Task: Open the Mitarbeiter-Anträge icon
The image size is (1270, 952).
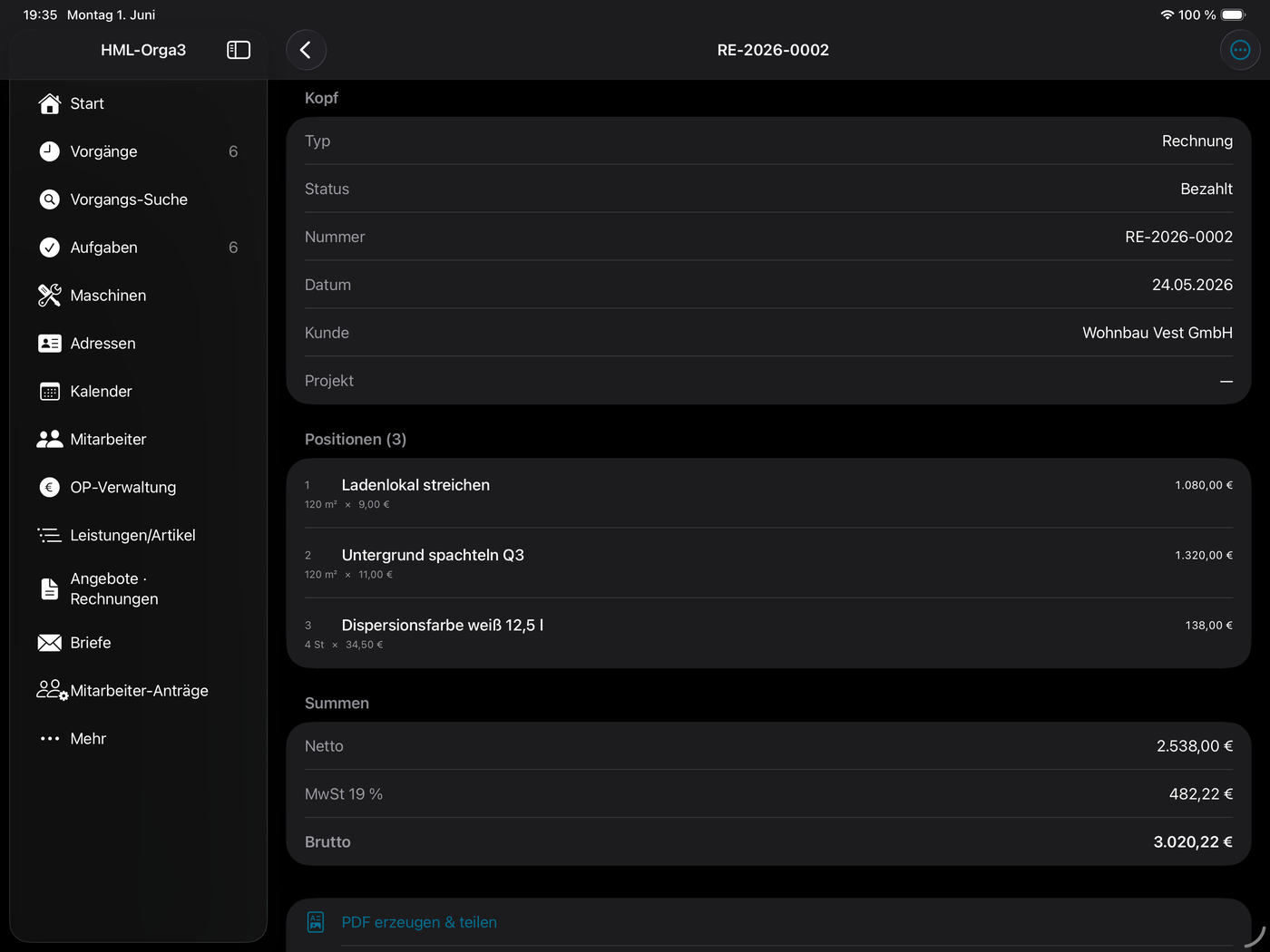Action: pyautogui.click(x=52, y=691)
